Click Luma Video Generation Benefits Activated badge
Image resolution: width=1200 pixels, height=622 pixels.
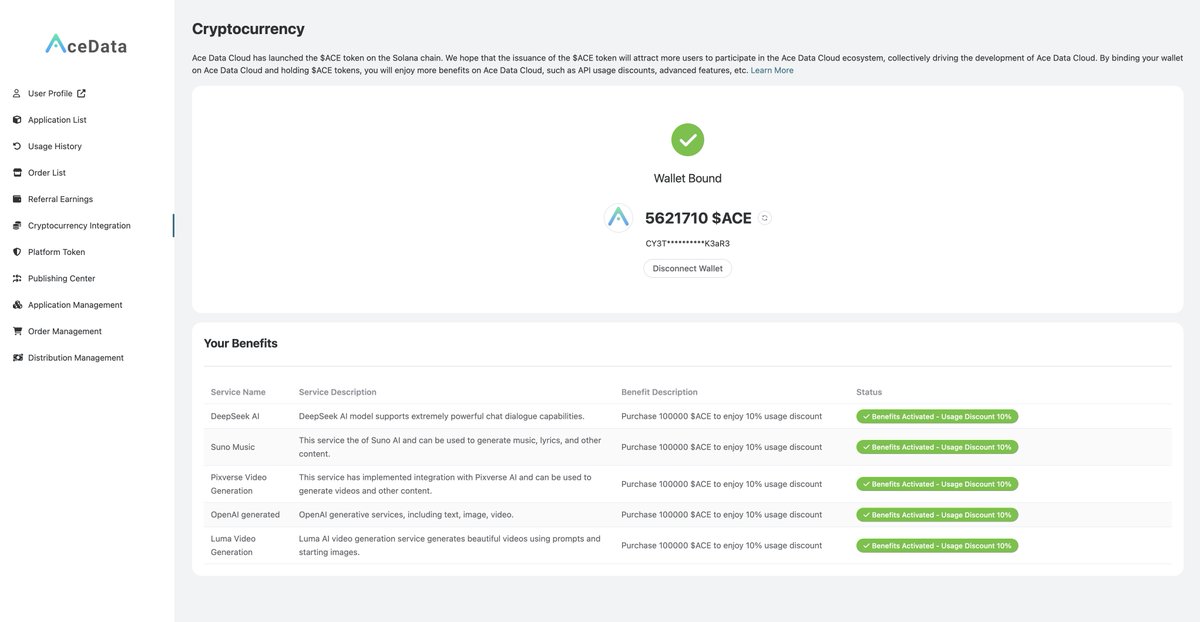point(937,546)
